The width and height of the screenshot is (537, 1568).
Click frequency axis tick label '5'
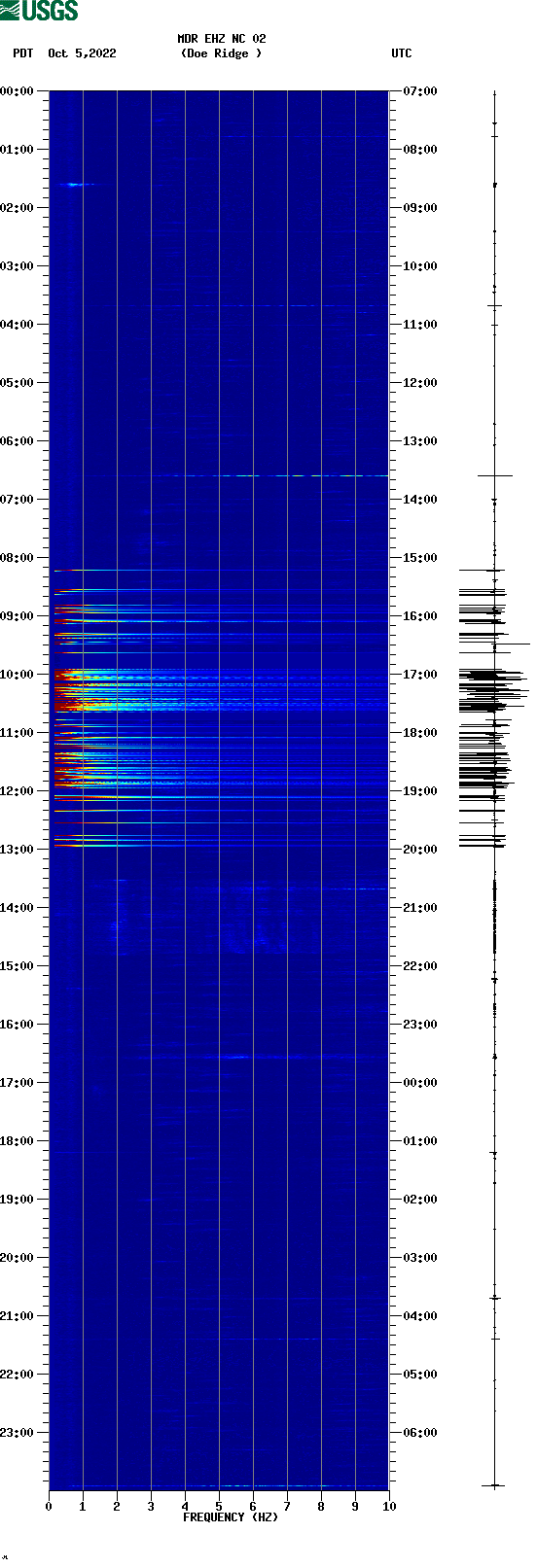[219, 1507]
